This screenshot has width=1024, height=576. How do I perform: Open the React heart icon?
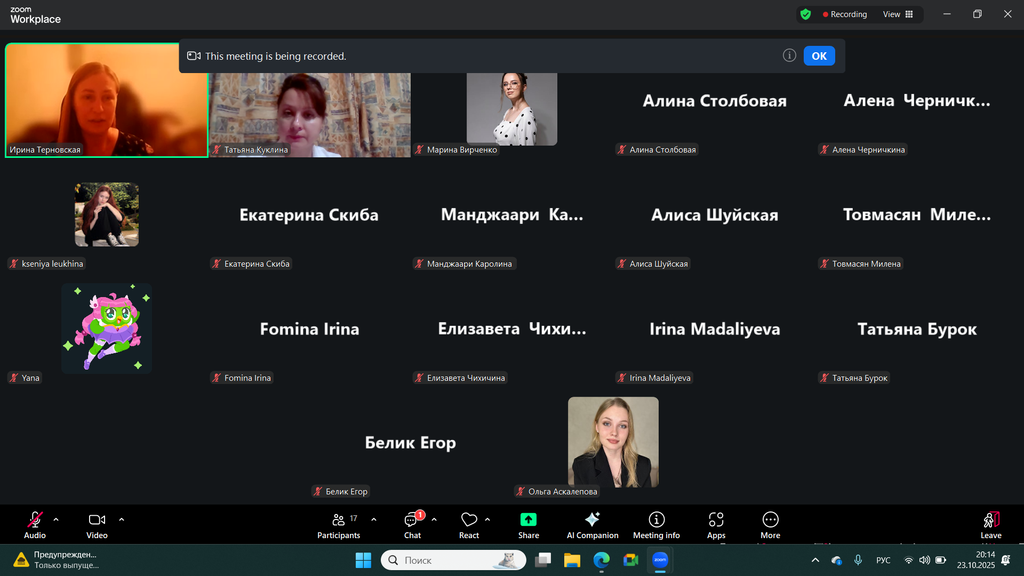(469, 524)
